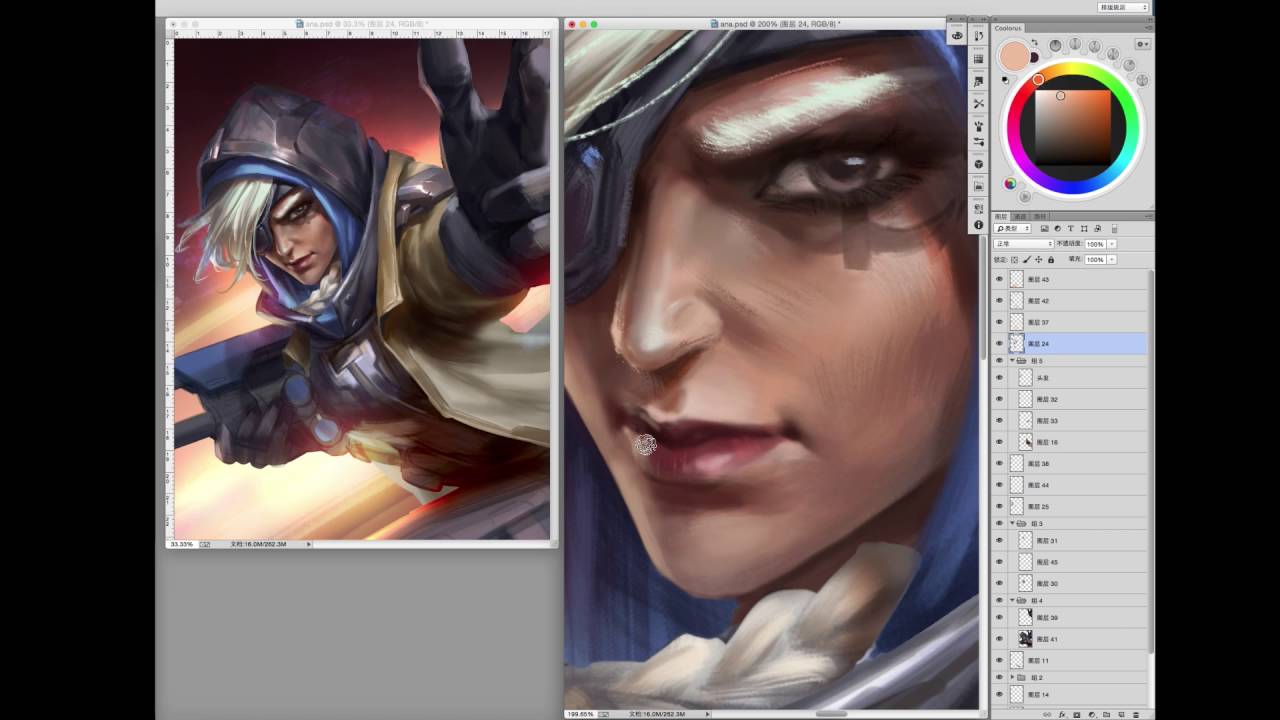Hide layer 图层 37
The height and width of the screenshot is (720, 1280).
click(x=999, y=322)
